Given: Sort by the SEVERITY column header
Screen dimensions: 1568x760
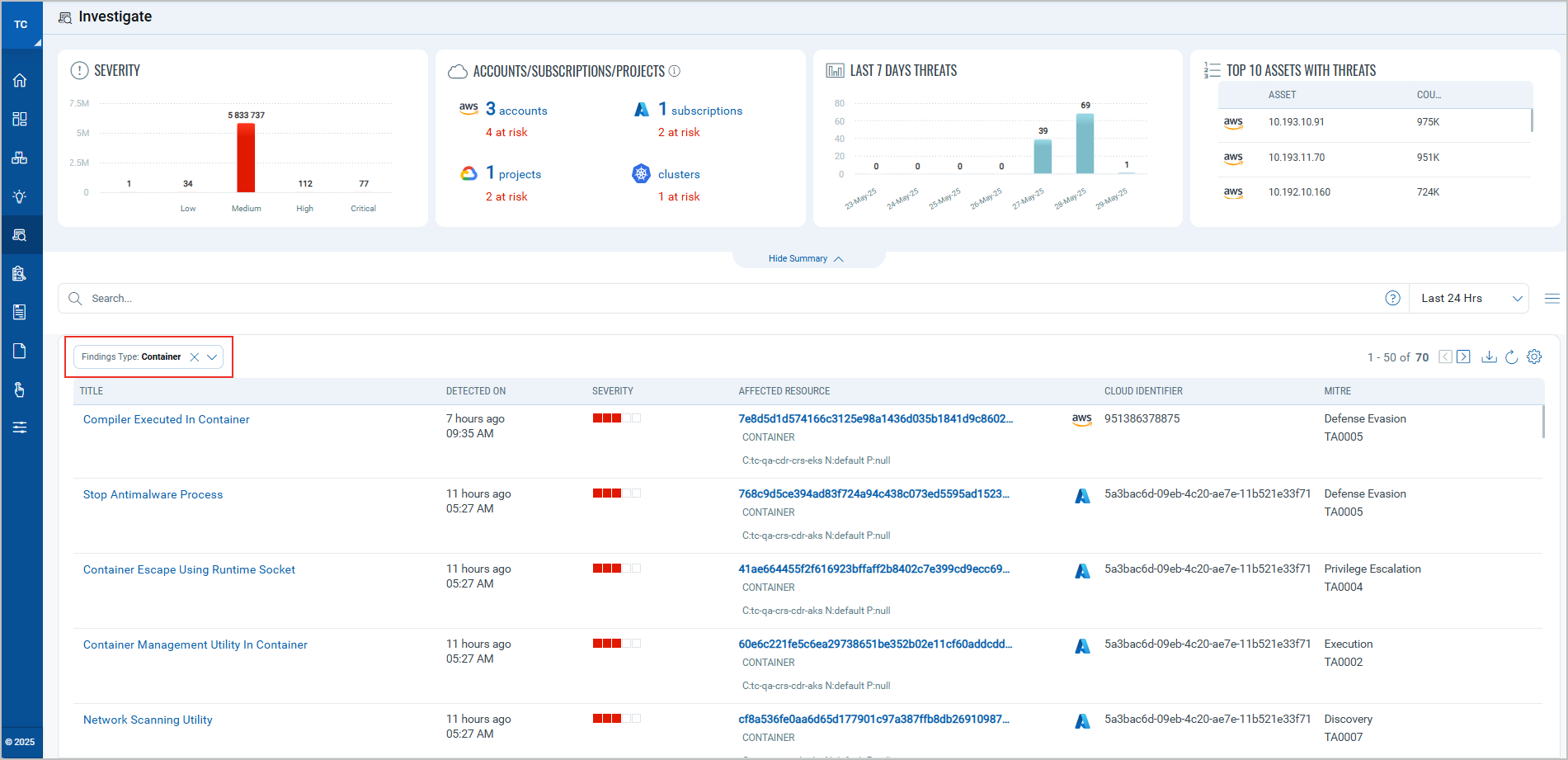Looking at the screenshot, I should click(613, 391).
